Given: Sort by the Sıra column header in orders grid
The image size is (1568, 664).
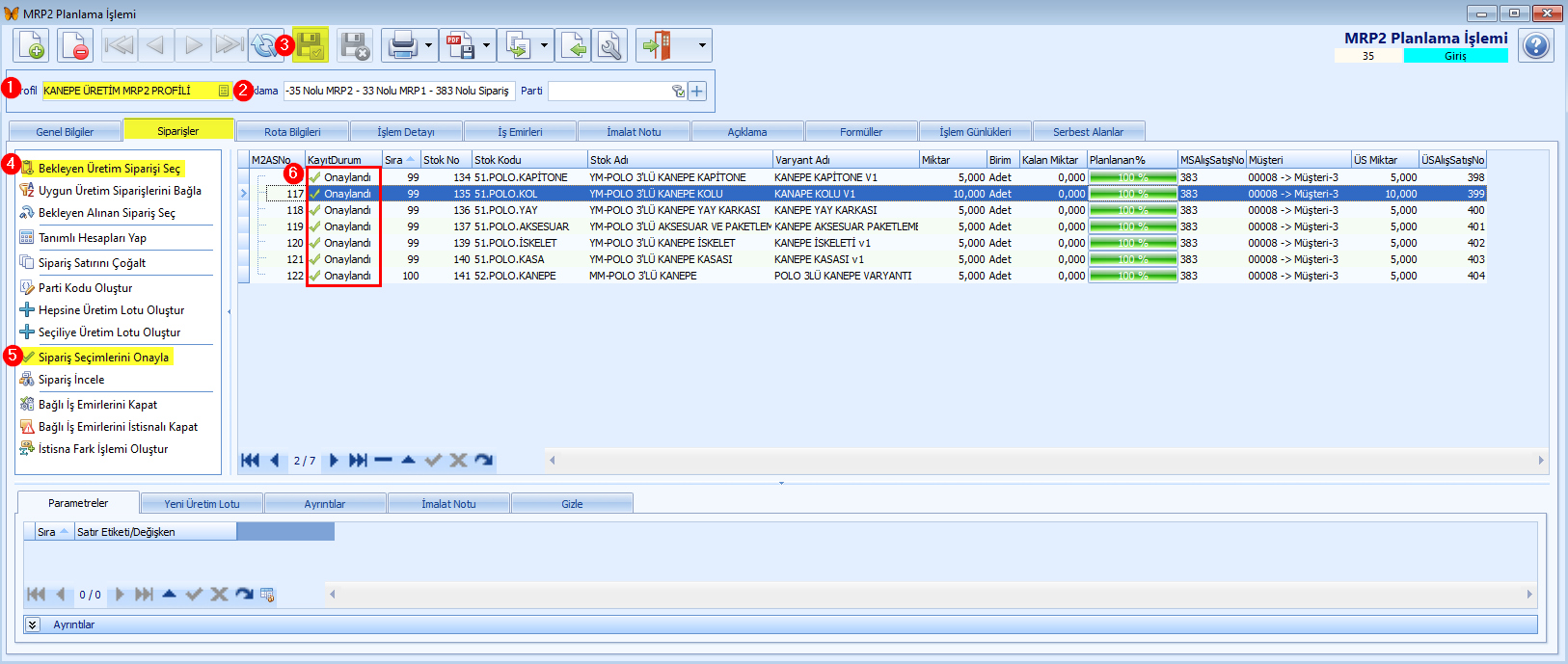Looking at the screenshot, I should (400, 160).
